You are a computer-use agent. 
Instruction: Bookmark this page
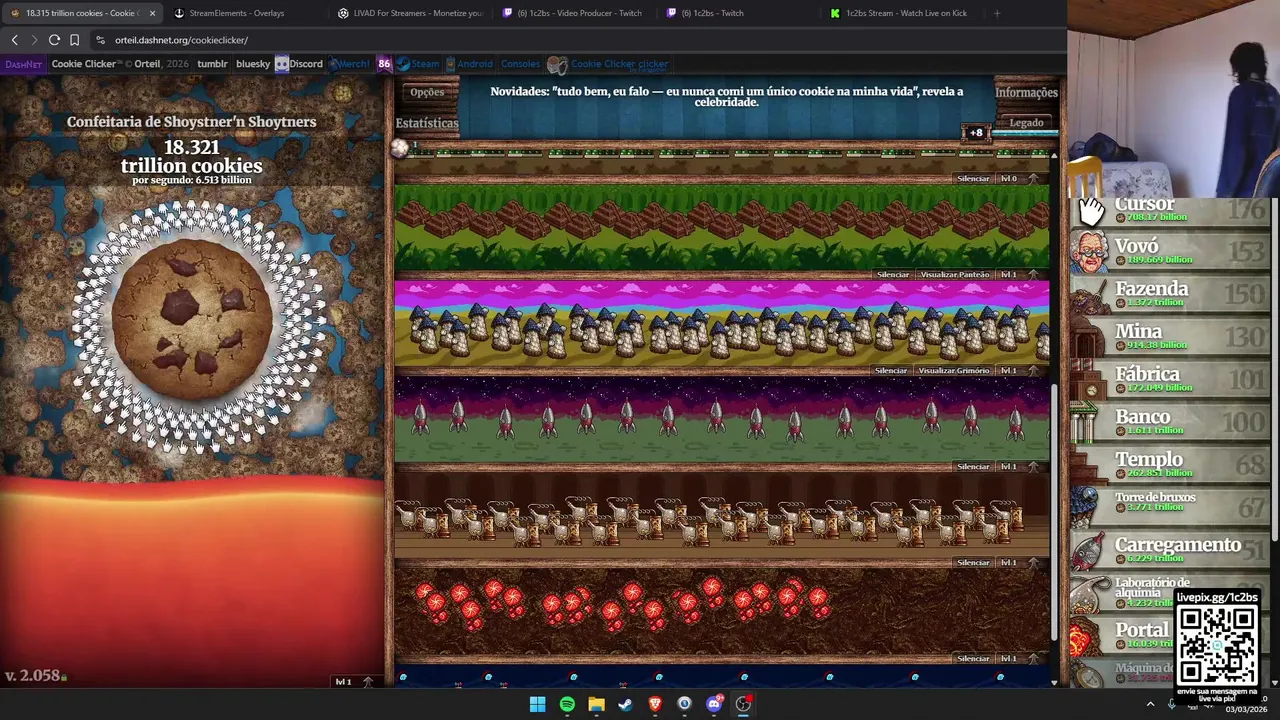tap(74, 40)
